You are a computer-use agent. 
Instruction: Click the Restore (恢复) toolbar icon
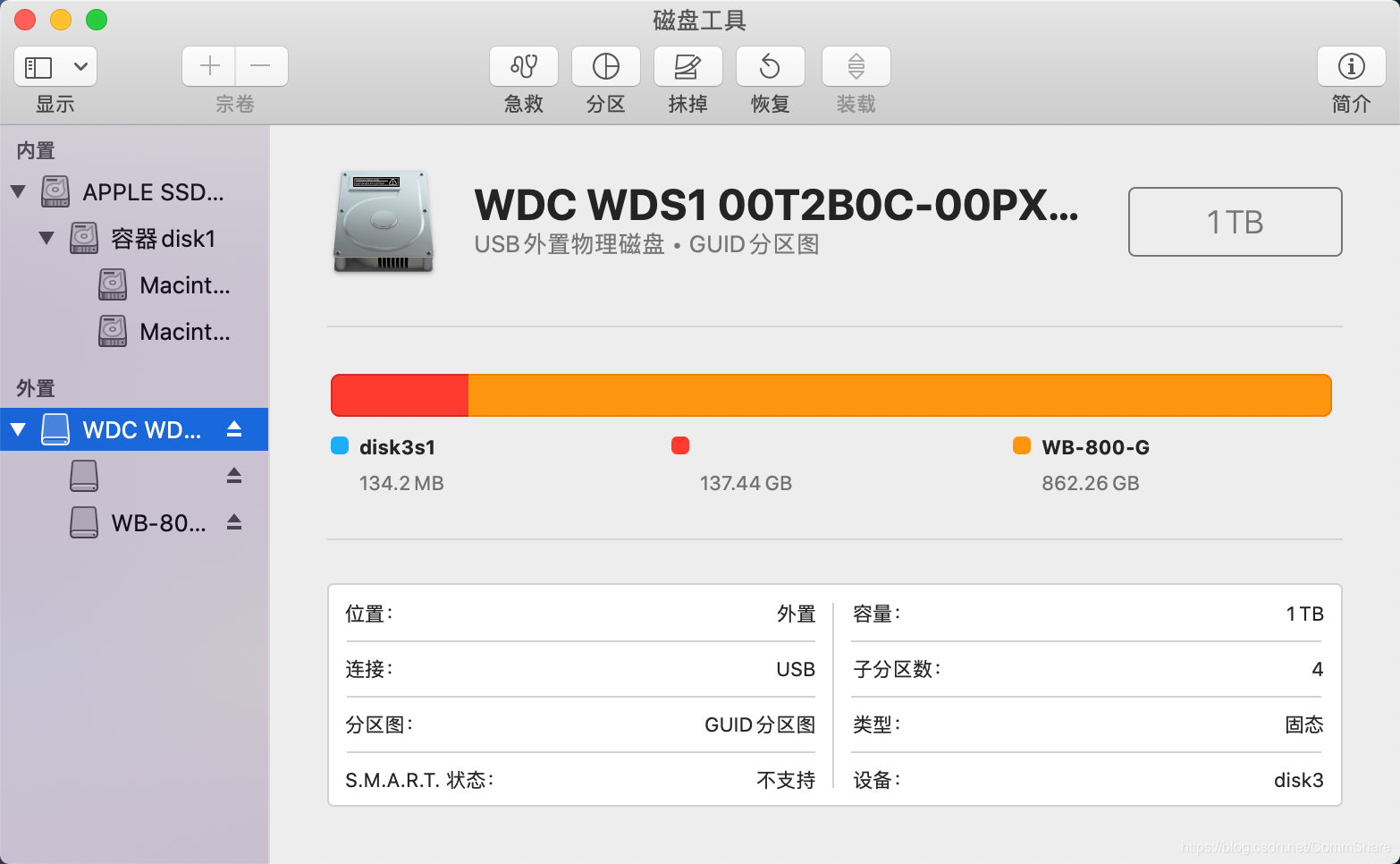771,66
